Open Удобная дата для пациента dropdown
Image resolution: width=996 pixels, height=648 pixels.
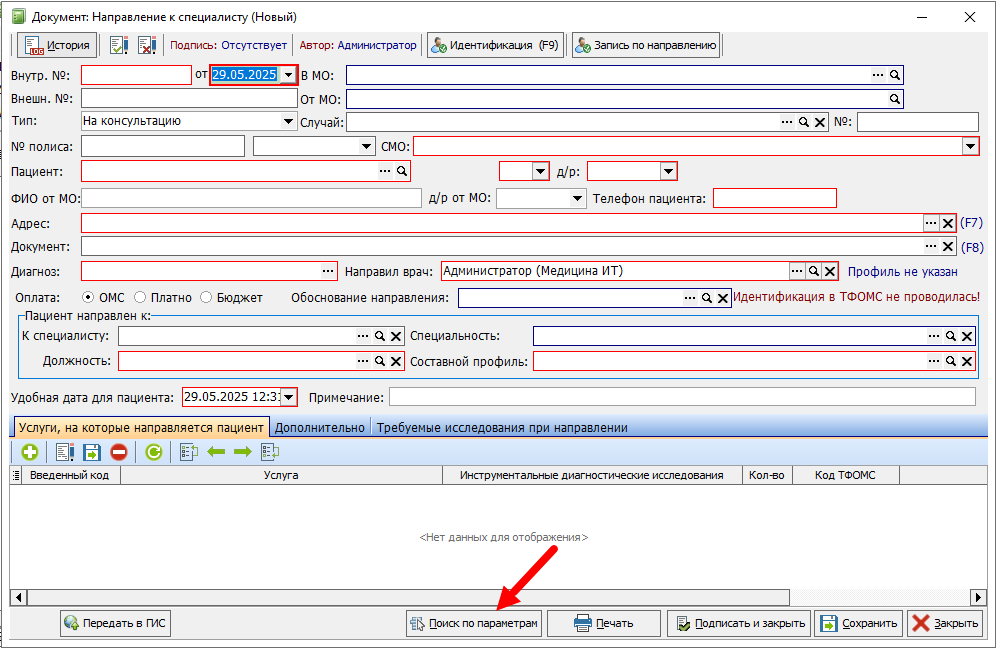pyautogui.click(x=288, y=397)
